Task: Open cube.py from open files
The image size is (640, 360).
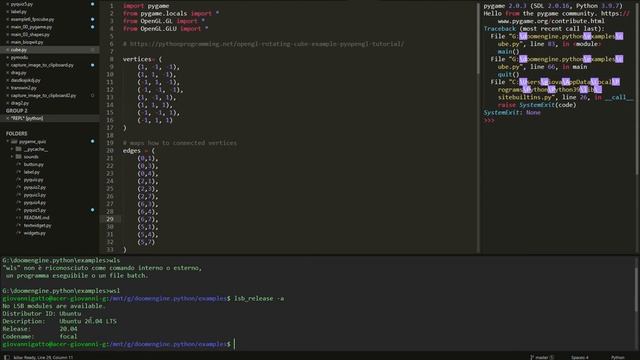Action: point(19,50)
